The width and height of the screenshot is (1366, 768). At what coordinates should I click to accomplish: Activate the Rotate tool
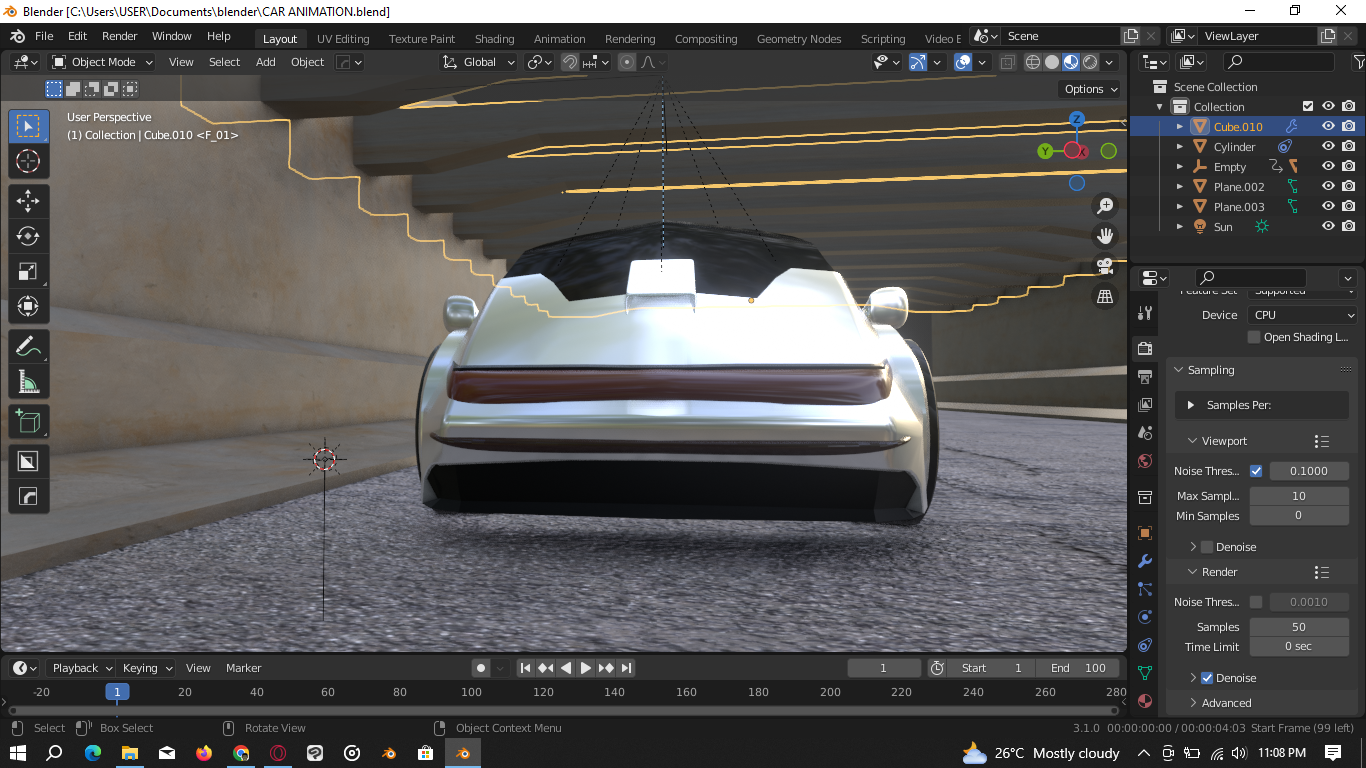[x=29, y=236]
